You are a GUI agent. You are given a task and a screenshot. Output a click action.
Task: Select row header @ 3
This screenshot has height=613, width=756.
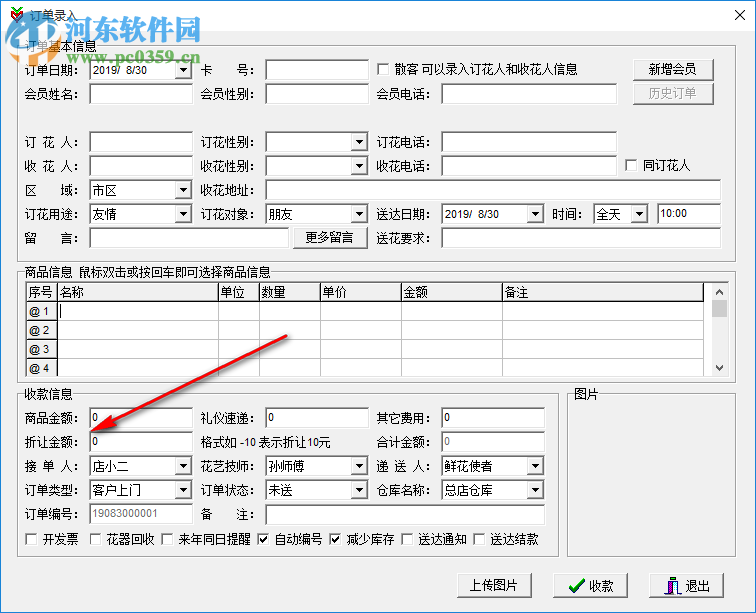[x=41, y=349]
